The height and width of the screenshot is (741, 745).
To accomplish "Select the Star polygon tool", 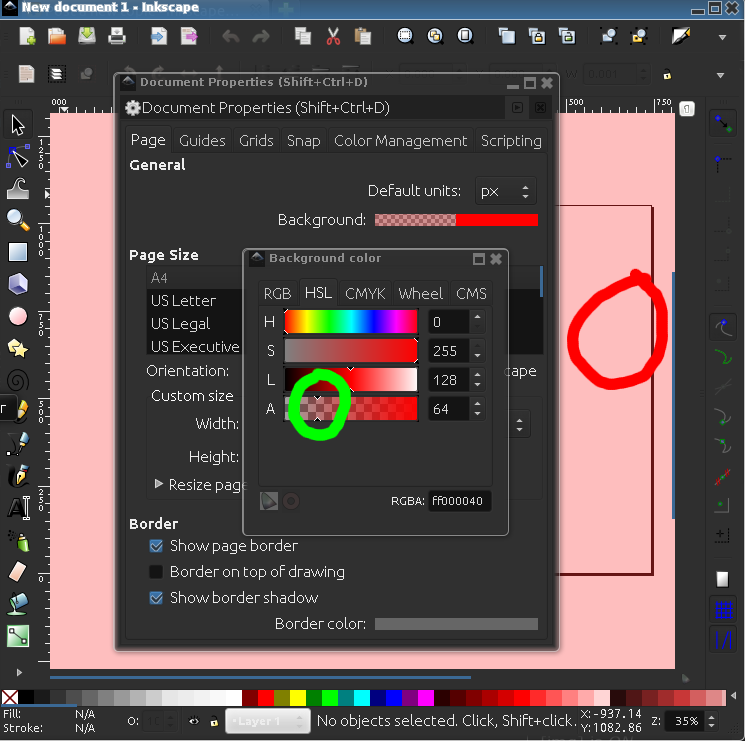I will [17, 348].
